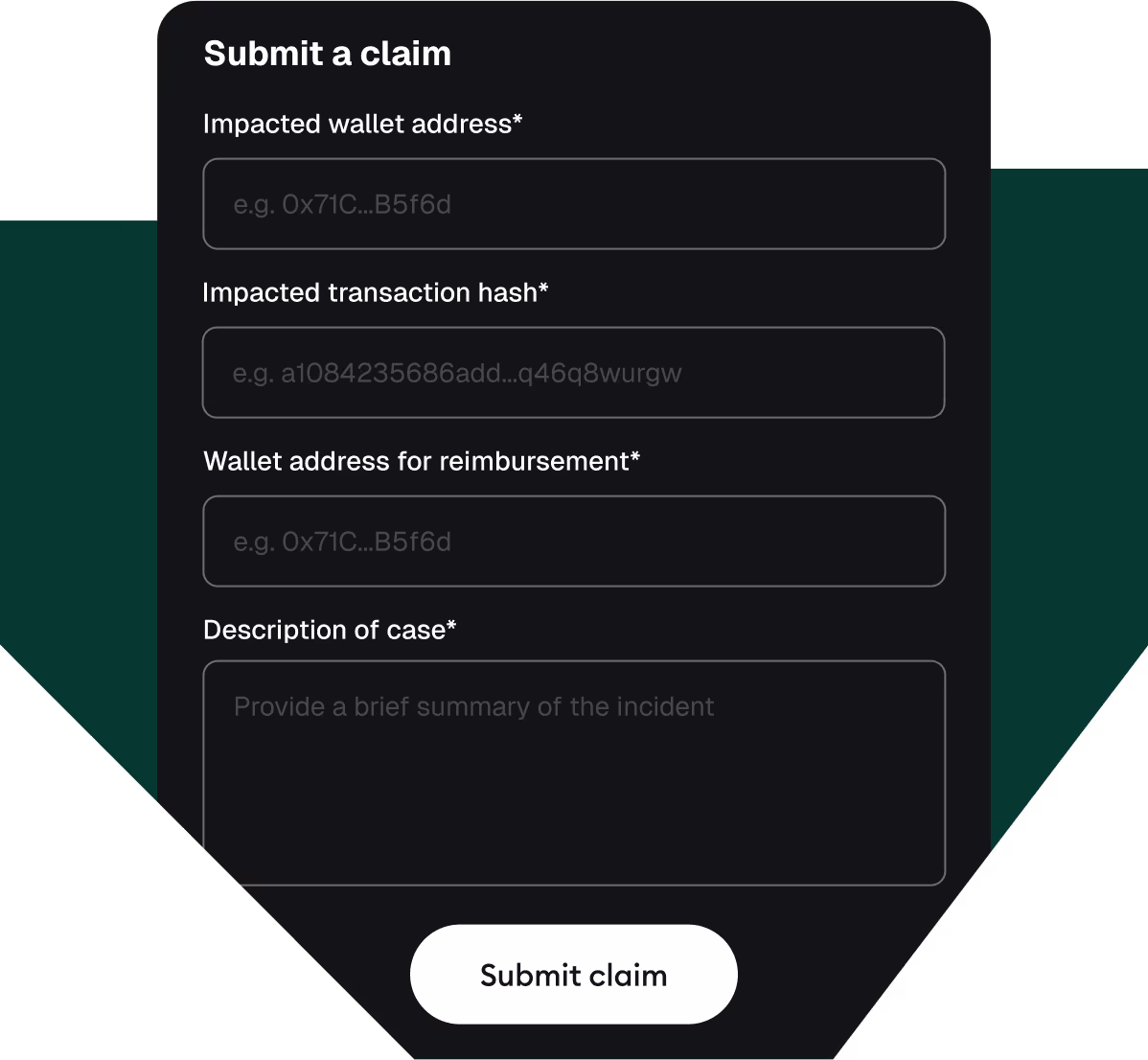This screenshot has width=1148, height=1060.
Task: Click the Impacted wallet address label
Action: [x=362, y=124]
